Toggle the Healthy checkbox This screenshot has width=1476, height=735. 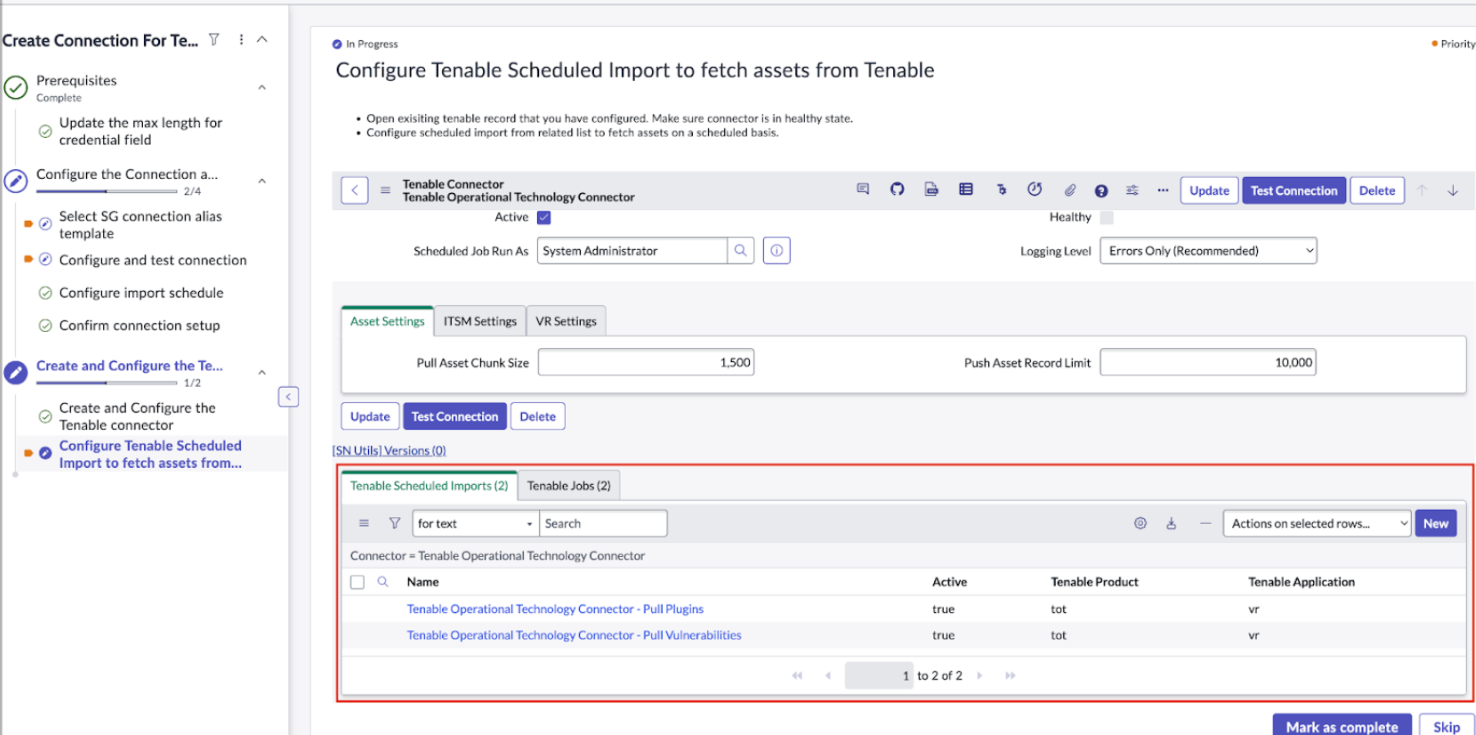point(1106,217)
